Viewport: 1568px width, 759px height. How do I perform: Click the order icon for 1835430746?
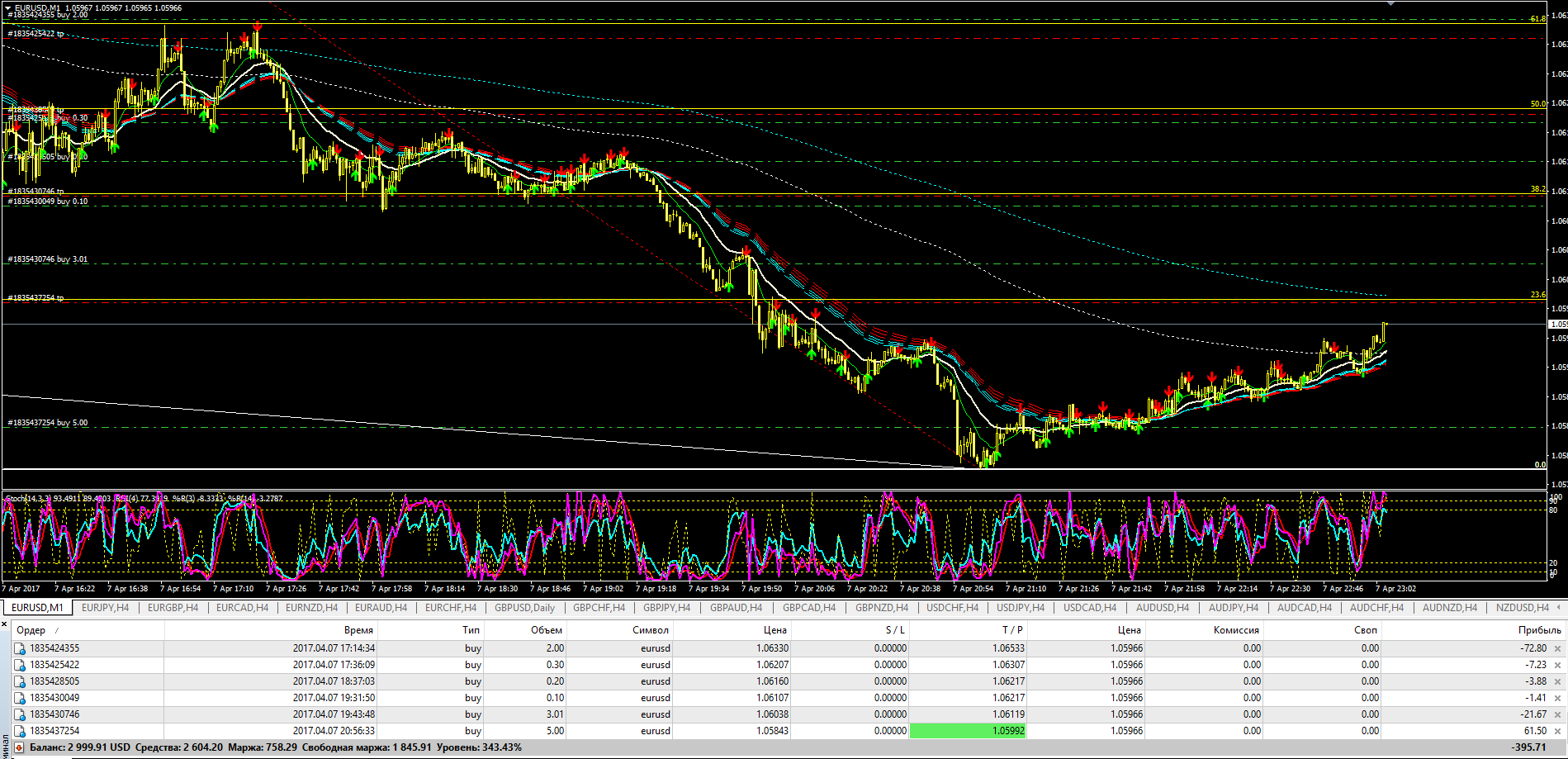(20, 714)
